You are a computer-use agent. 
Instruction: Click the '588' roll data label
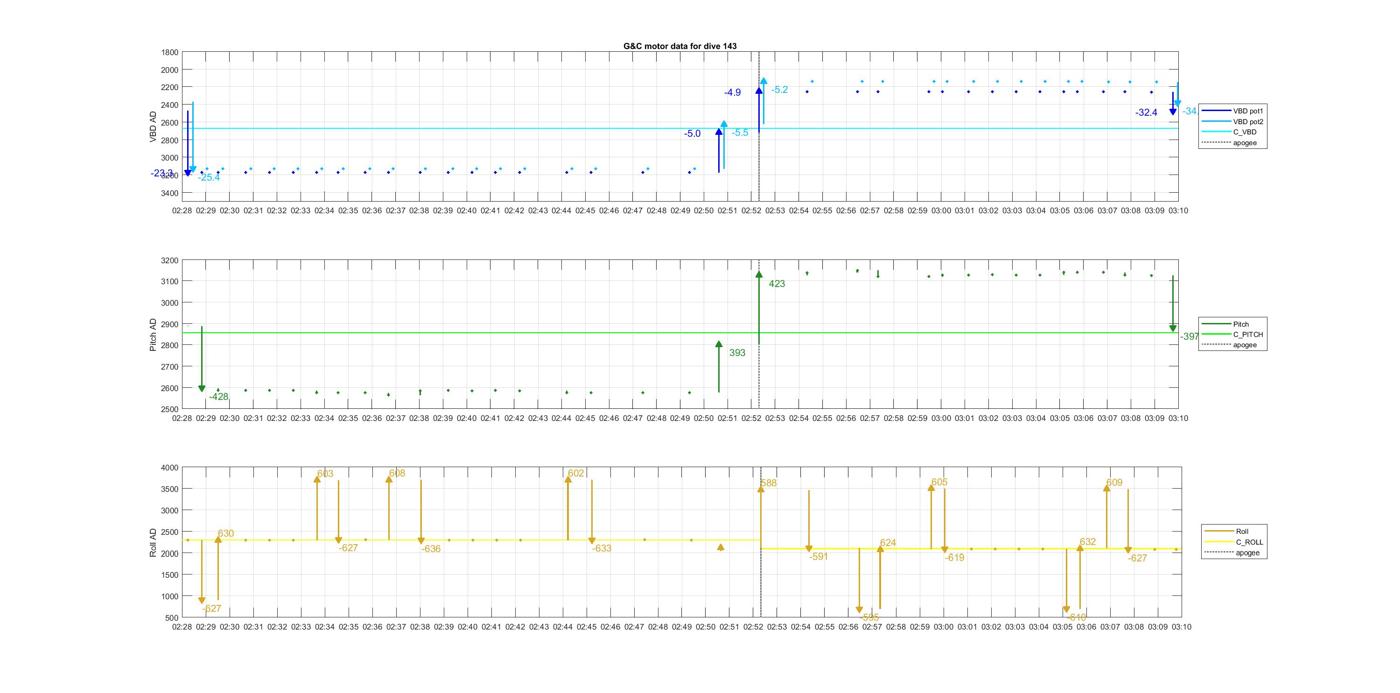pyautogui.click(x=769, y=484)
